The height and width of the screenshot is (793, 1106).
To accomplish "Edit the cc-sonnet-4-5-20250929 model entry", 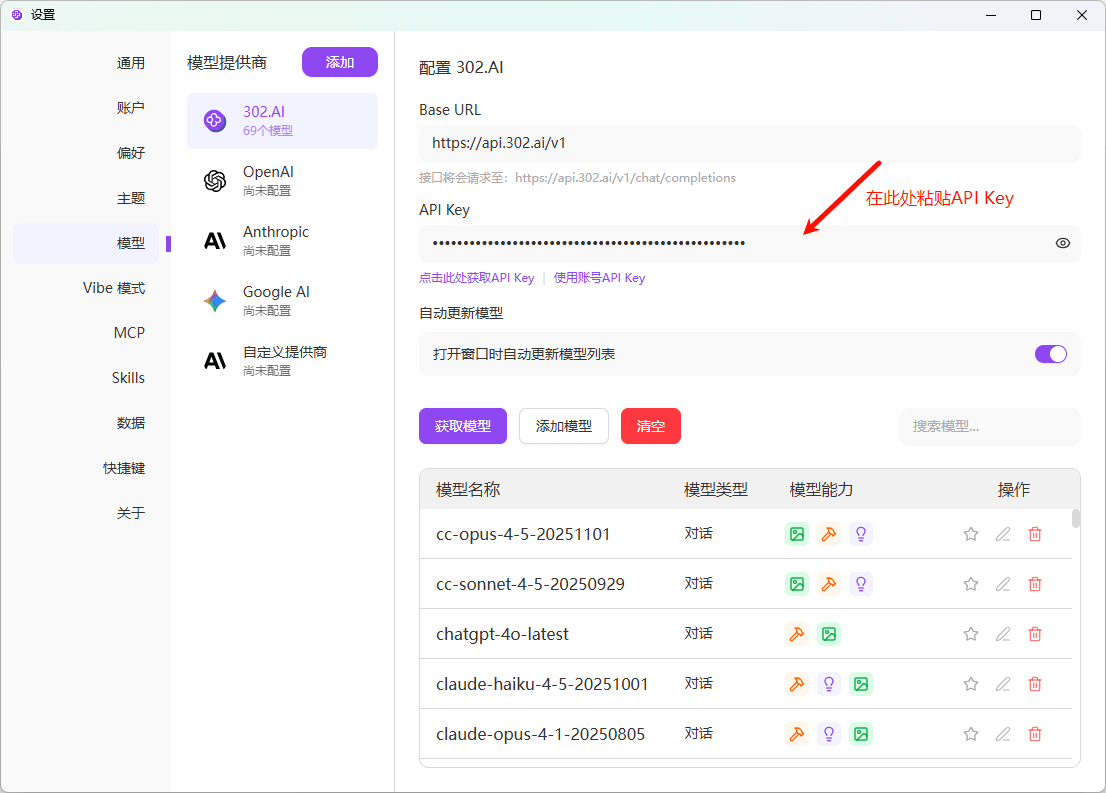I will pos(1003,584).
